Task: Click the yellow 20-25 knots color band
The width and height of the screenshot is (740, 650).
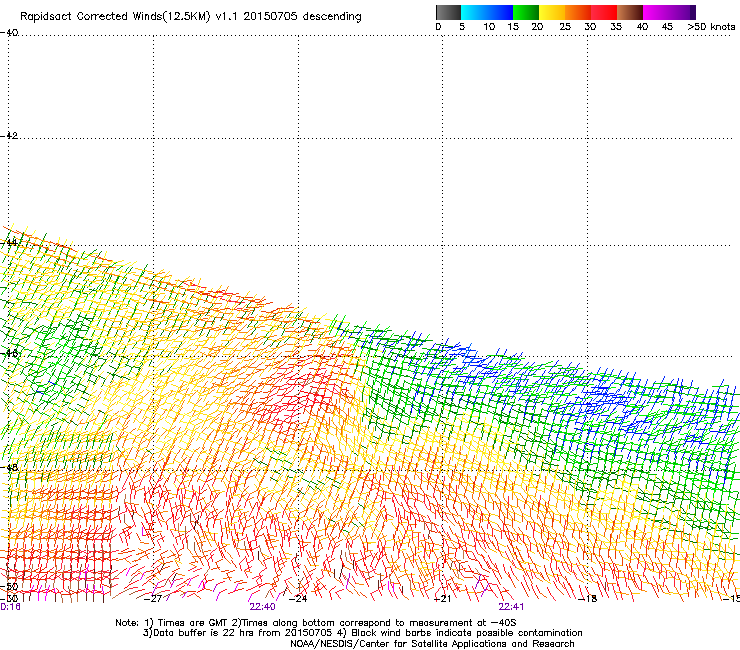Action: [x=552, y=12]
